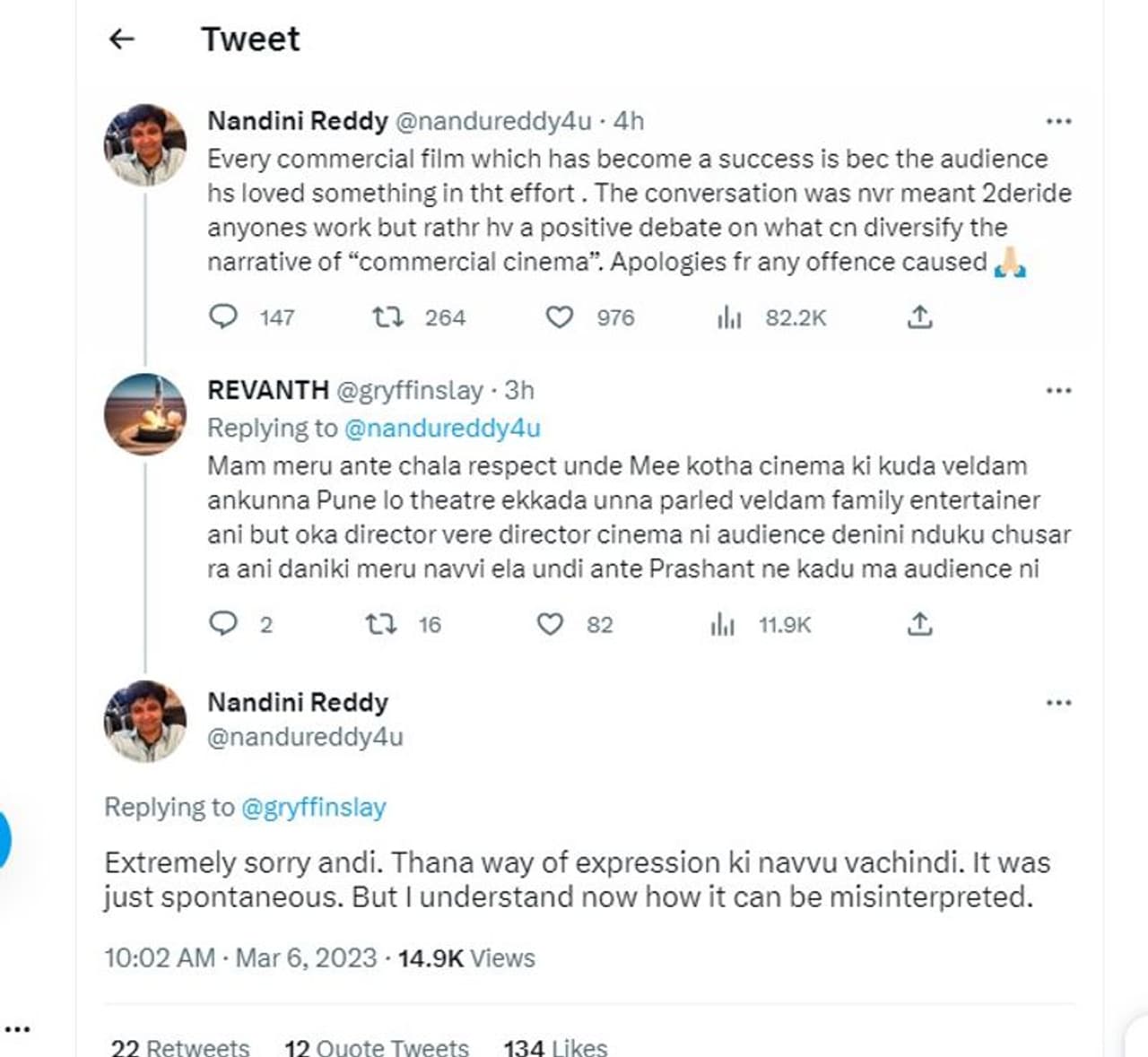Share REVANTH's reply tweet
The height and width of the screenshot is (1057, 1148).
pyautogui.click(x=919, y=624)
